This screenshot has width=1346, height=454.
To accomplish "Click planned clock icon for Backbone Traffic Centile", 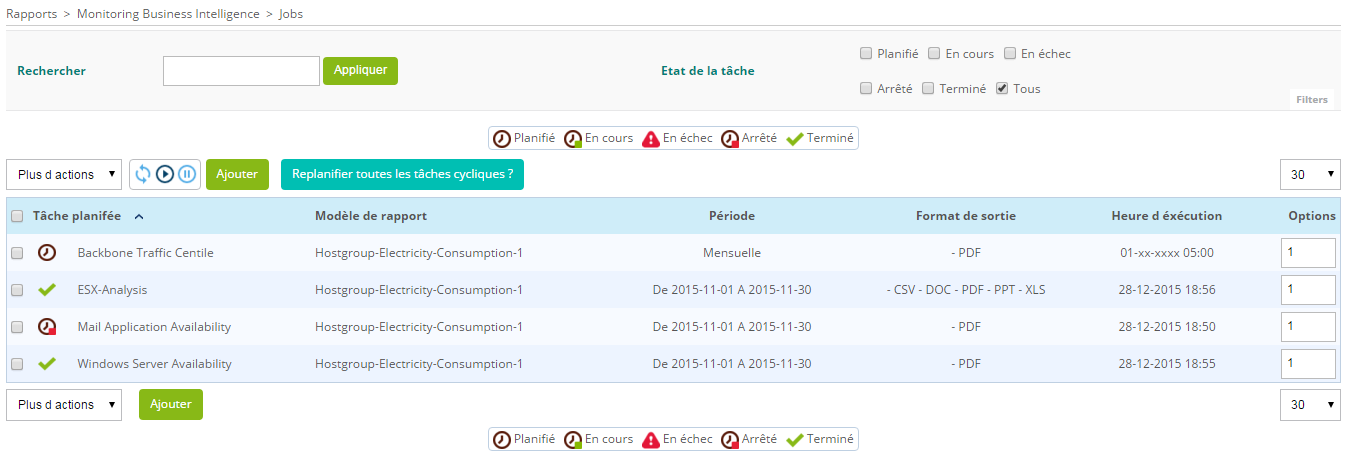I will 46,253.
